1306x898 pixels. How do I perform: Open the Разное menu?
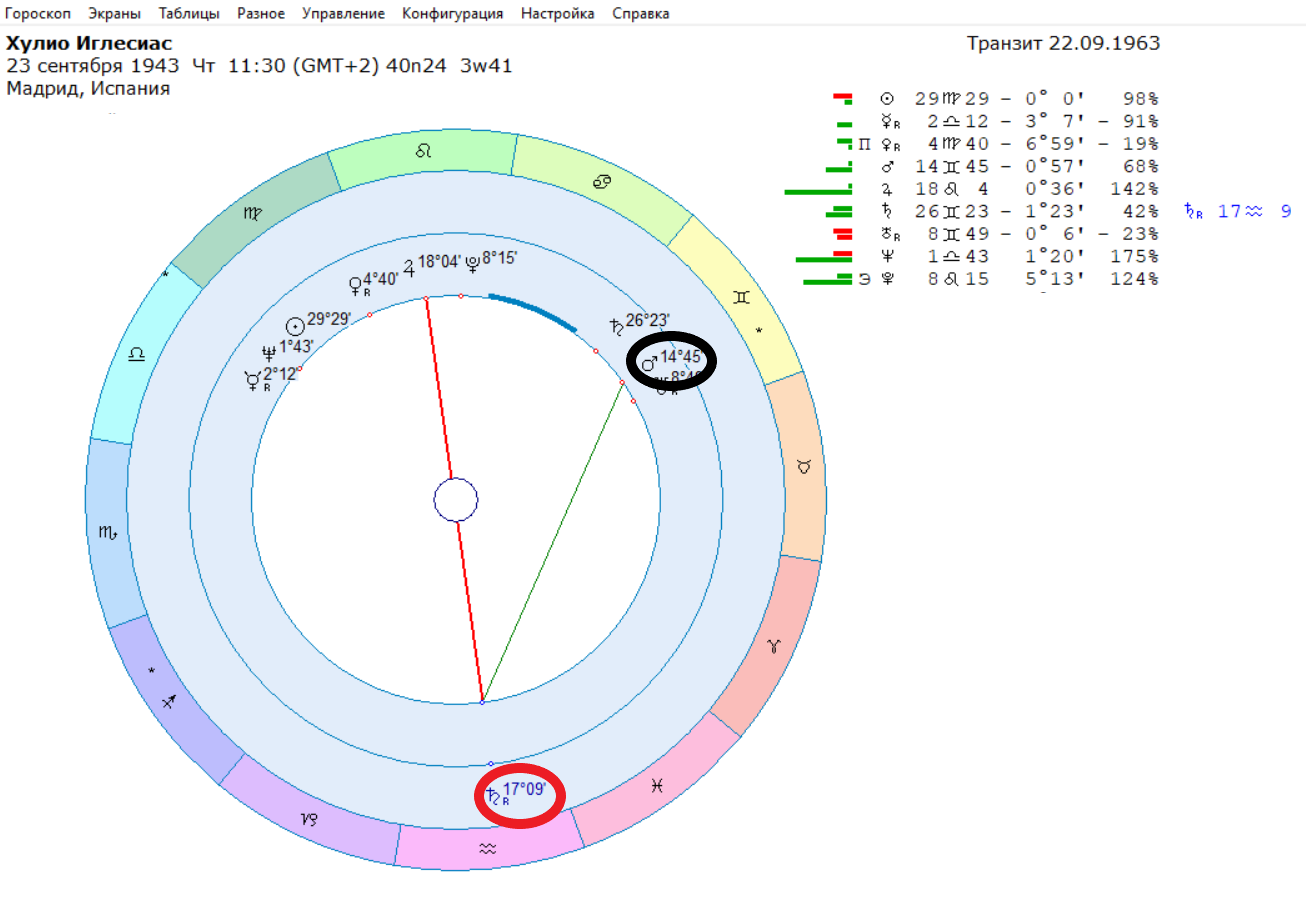point(261,14)
